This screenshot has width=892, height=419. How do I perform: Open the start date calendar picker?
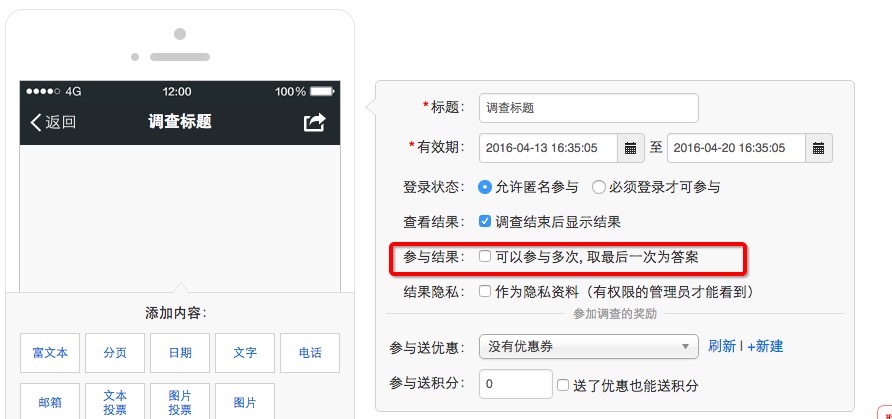(631, 148)
